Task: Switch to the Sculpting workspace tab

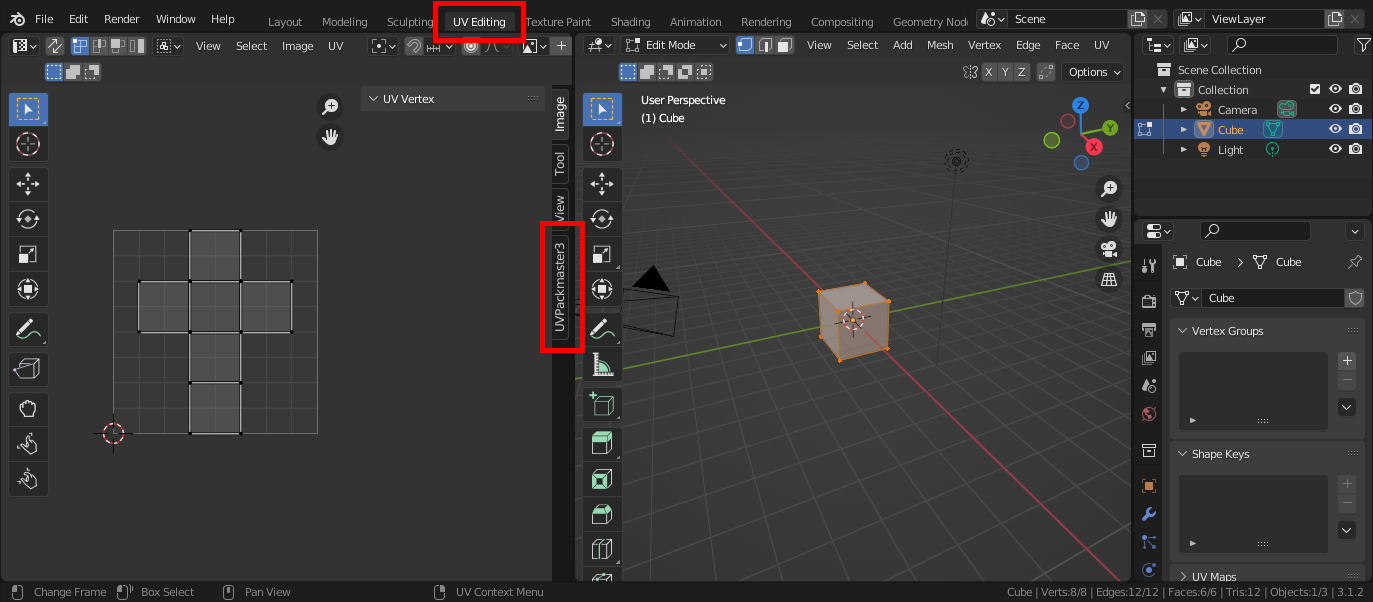Action: (410, 22)
